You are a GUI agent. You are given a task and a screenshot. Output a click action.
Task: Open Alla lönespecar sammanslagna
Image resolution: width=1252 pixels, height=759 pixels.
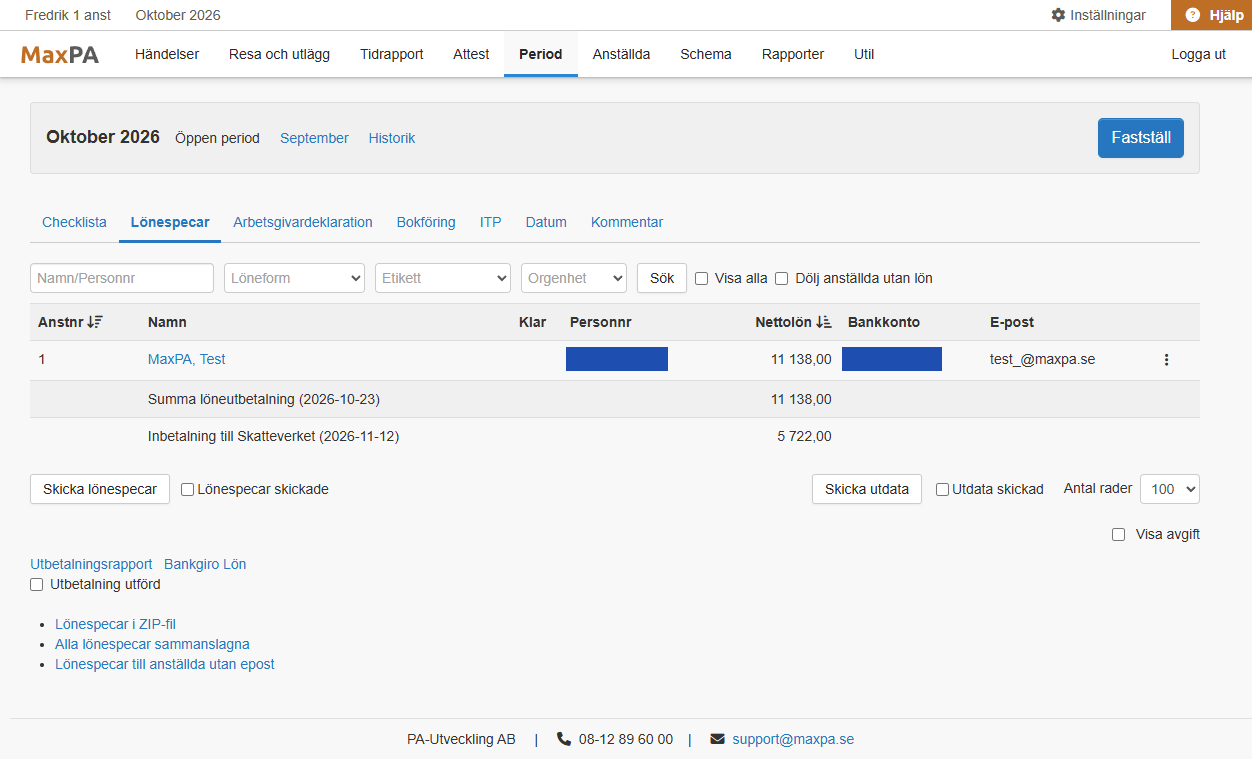pyautogui.click(x=152, y=645)
